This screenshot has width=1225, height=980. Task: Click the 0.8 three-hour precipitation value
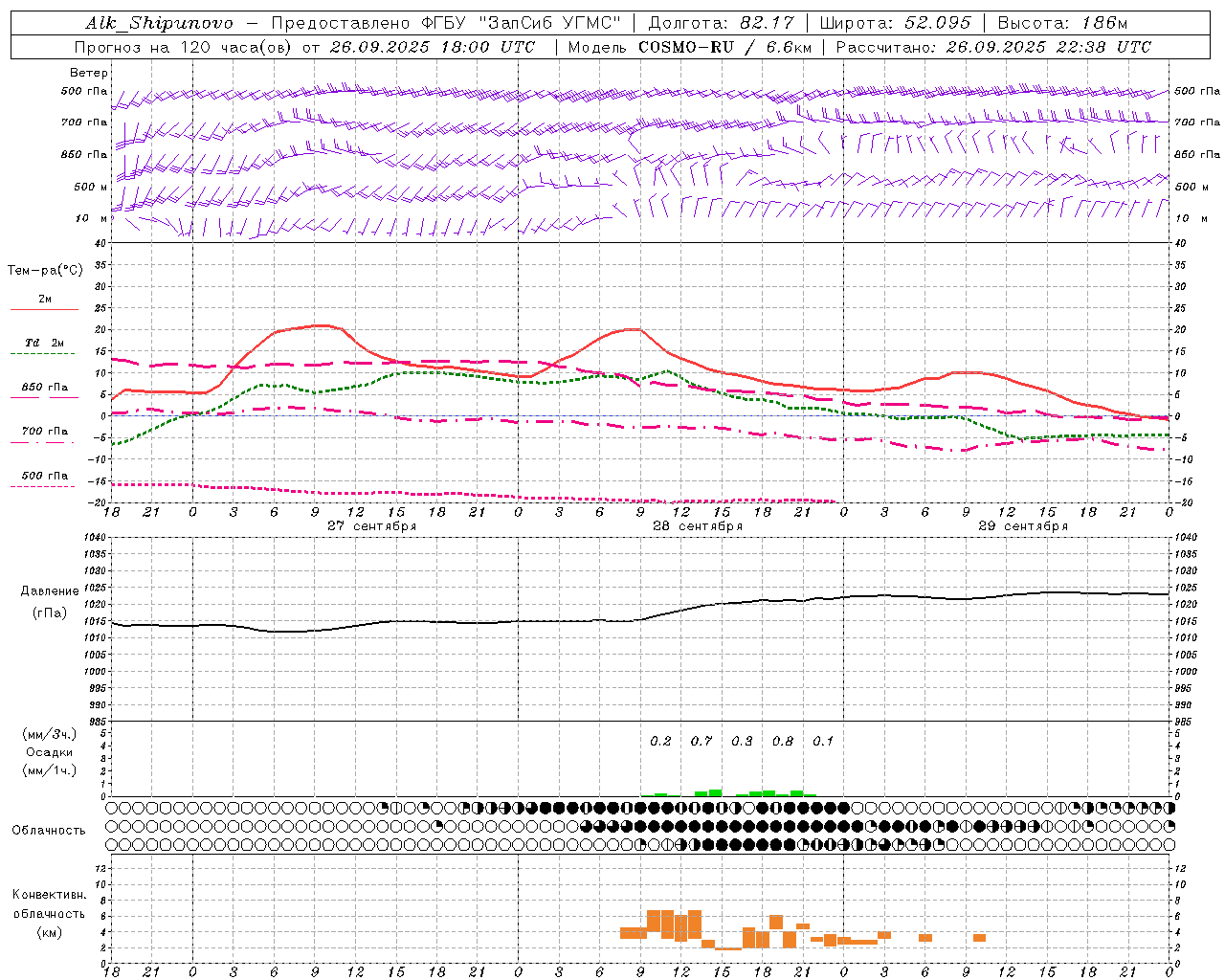click(x=783, y=741)
